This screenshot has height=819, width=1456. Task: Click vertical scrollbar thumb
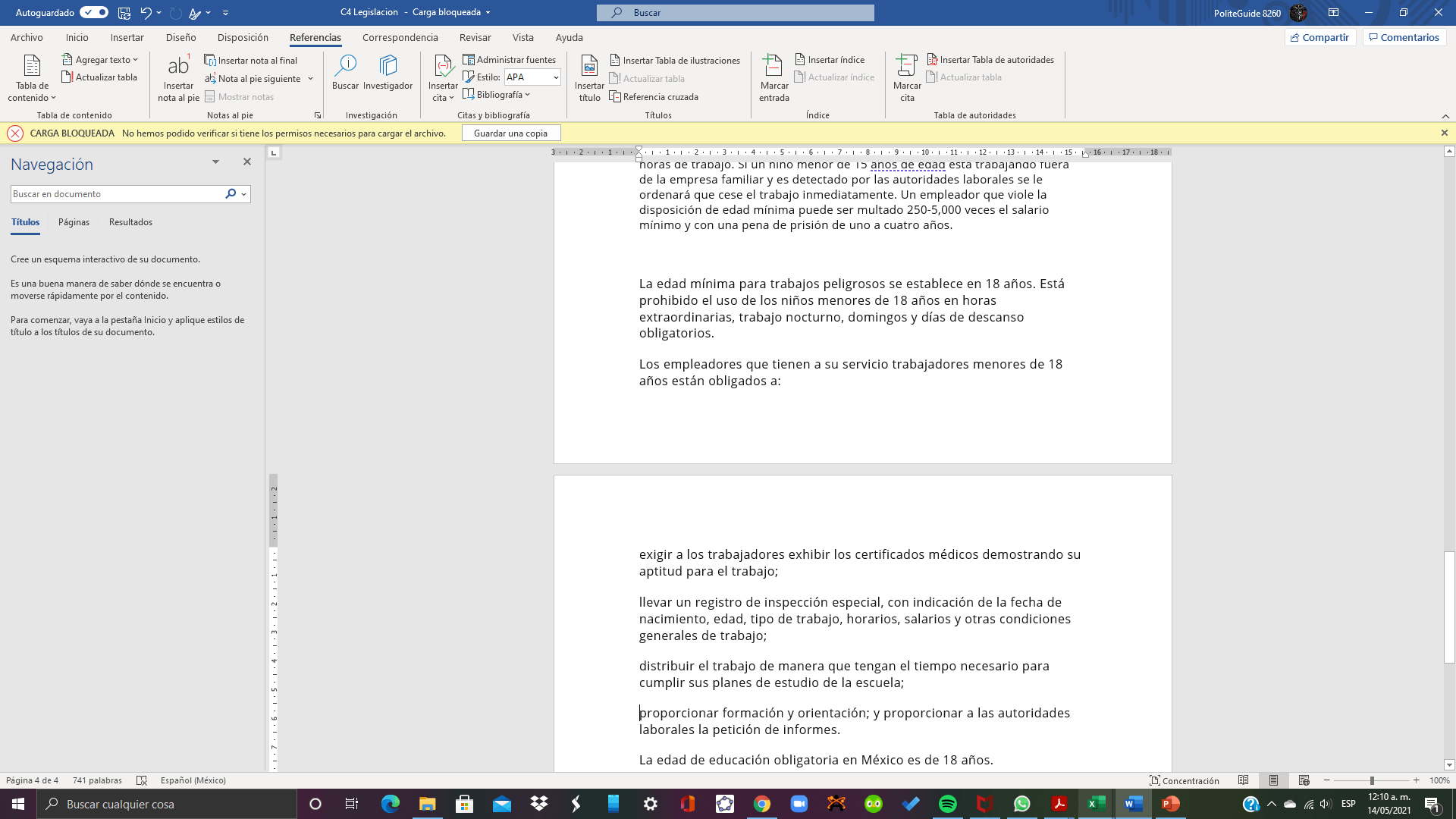pyautogui.click(x=1449, y=607)
